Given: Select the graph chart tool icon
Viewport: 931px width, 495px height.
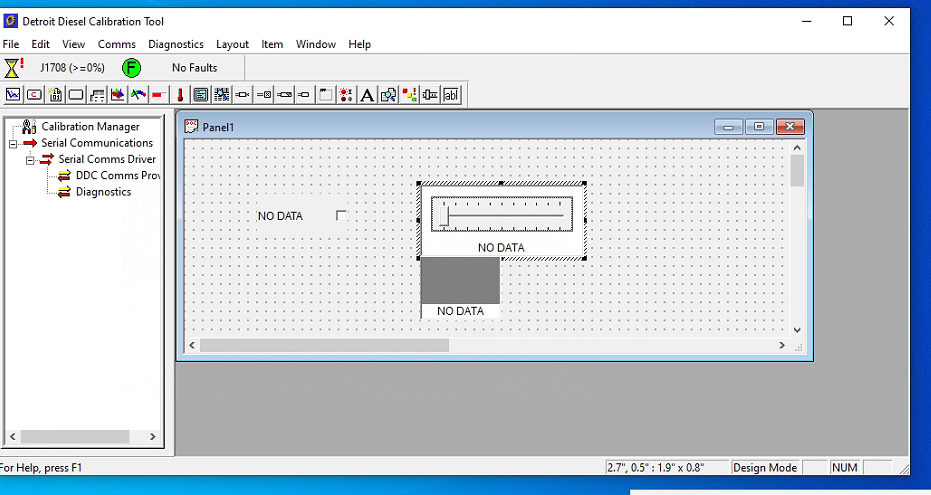Looking at the screenshot, I should (x=13, y=95).
